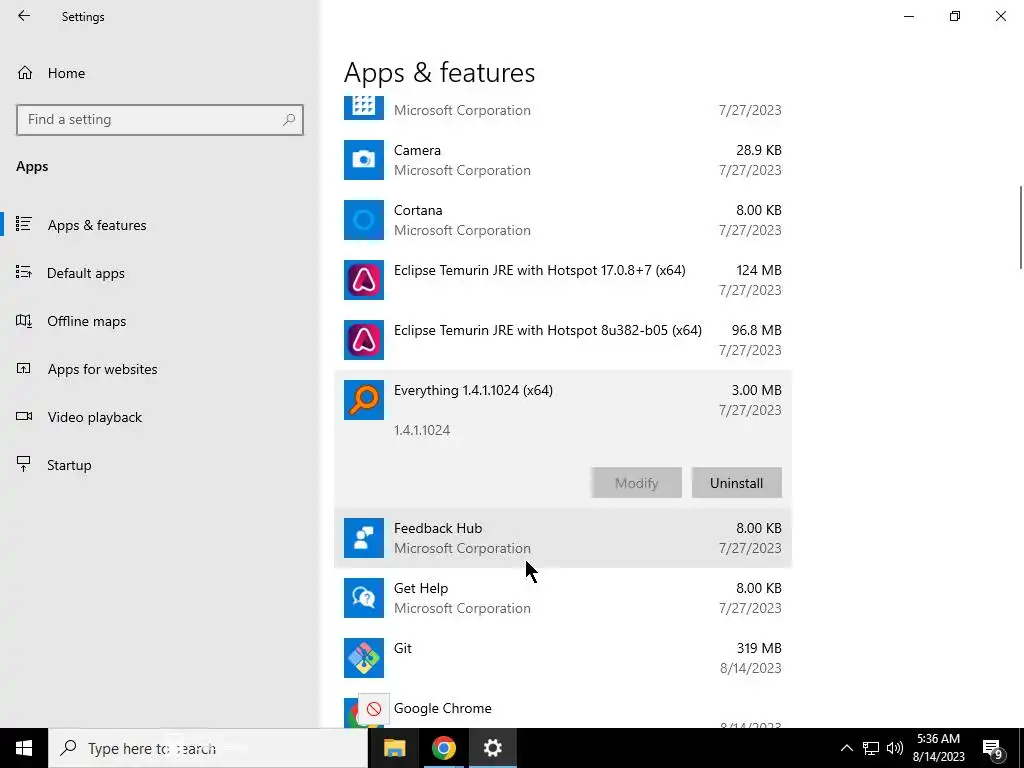Open Google Chrome from the taskbar
Screen dimensions: 1024x768
point(443,748)
